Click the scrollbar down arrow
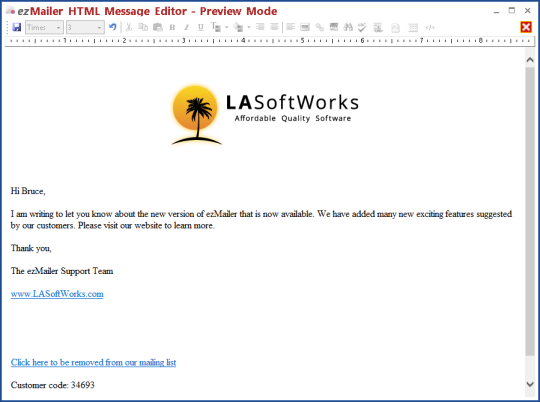540x402 pixels. pos(530,384)
